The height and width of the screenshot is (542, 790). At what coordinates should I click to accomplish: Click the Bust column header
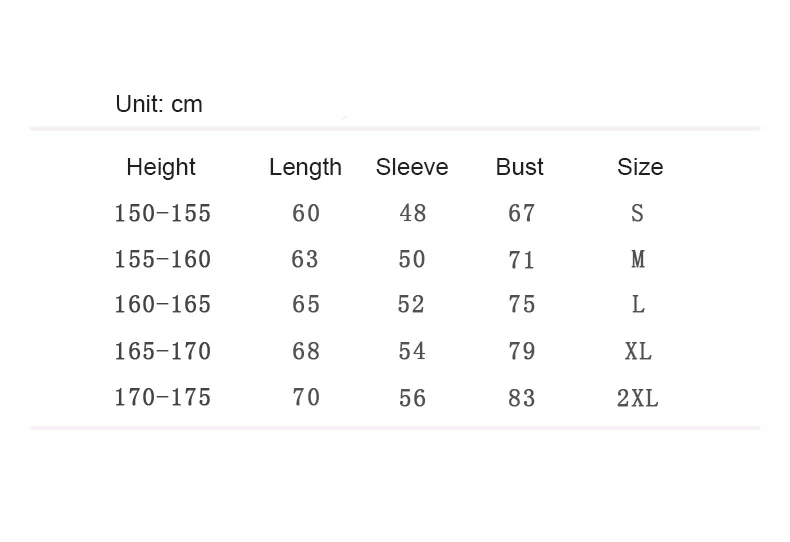pos(519,167)
